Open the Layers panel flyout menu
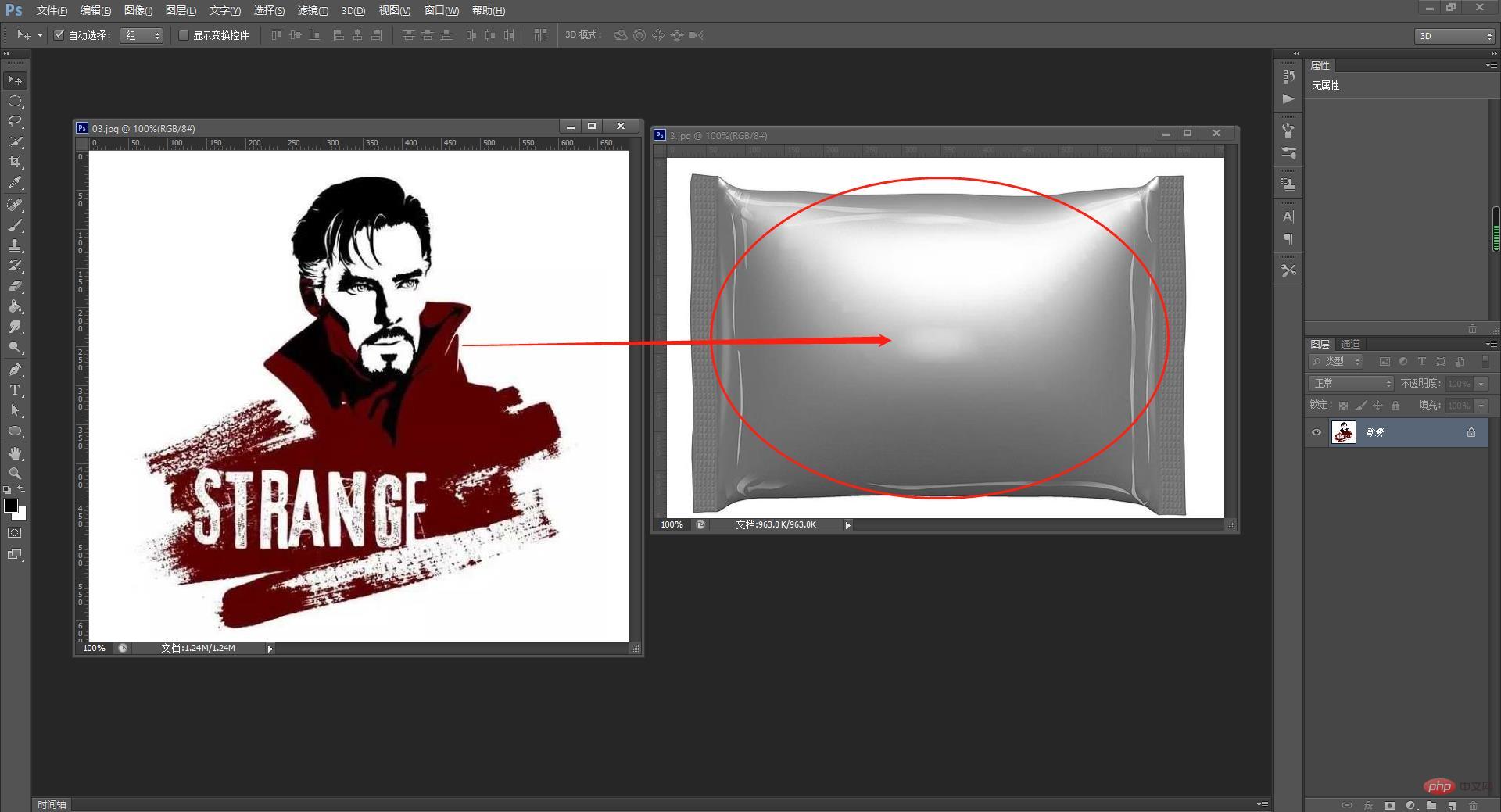The image size is (1501, 812). pyautogui.click(x=1491, y=344)
